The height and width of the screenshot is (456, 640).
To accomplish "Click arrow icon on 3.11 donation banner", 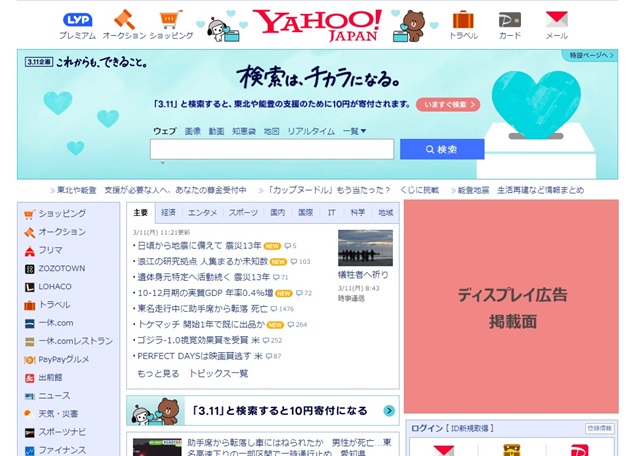I will pos(389,411).
